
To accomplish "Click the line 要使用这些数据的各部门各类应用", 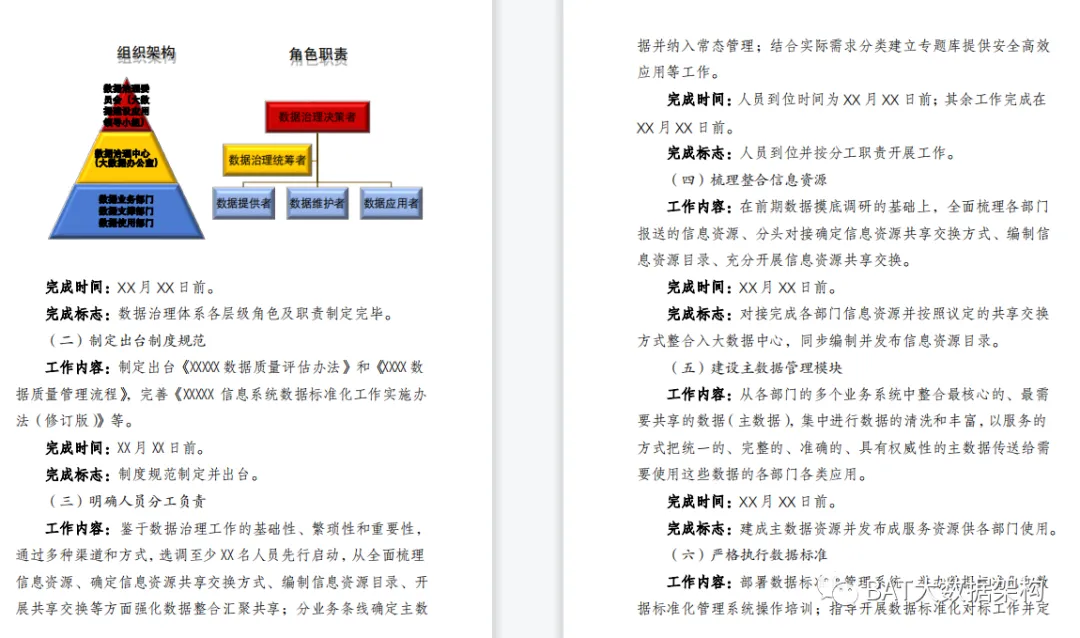I will [x=753, y=475].
